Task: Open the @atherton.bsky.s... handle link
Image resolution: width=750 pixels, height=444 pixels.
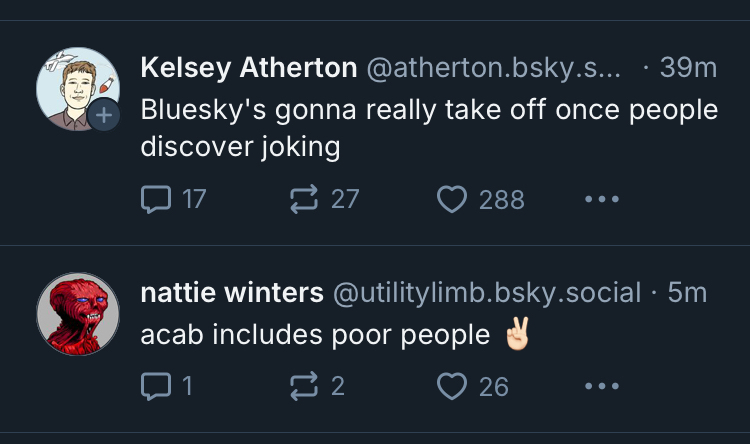Action: [494, 67]
